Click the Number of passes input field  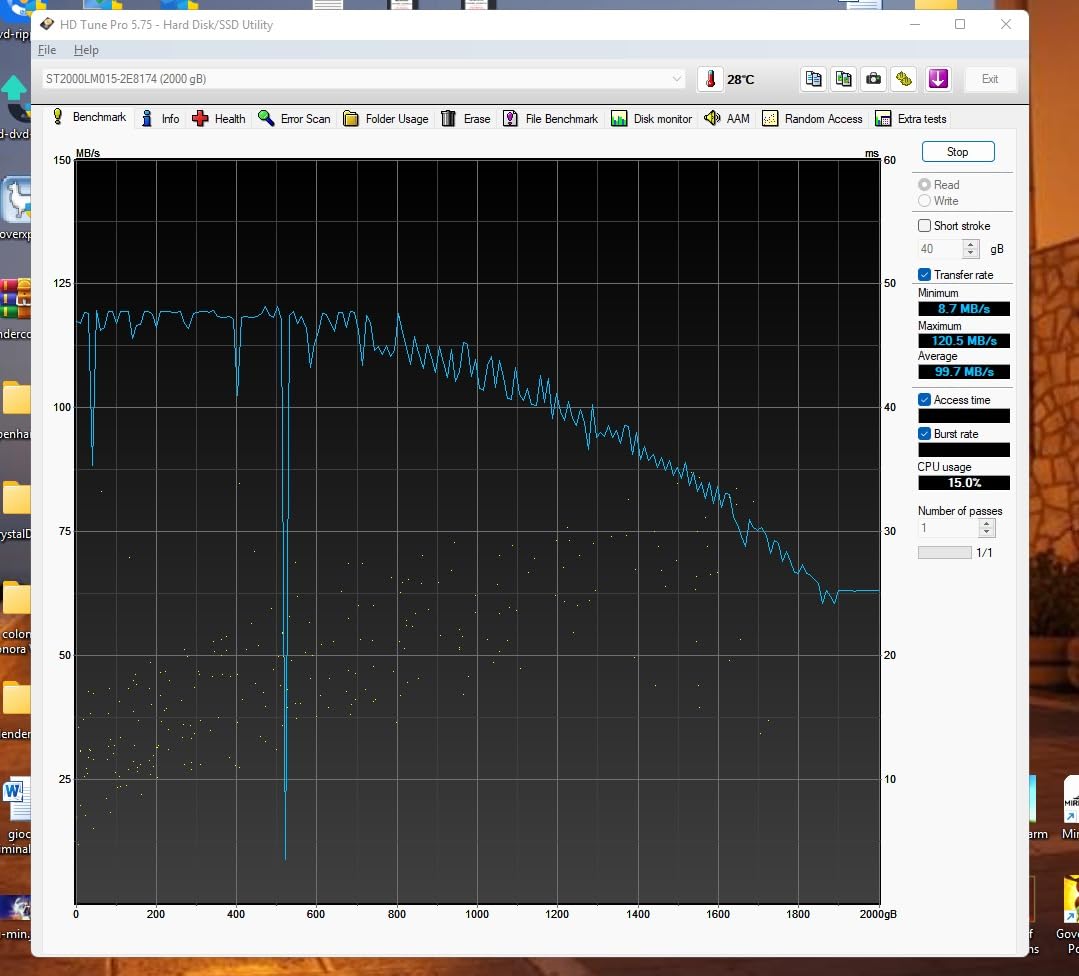tap(948, 528)
